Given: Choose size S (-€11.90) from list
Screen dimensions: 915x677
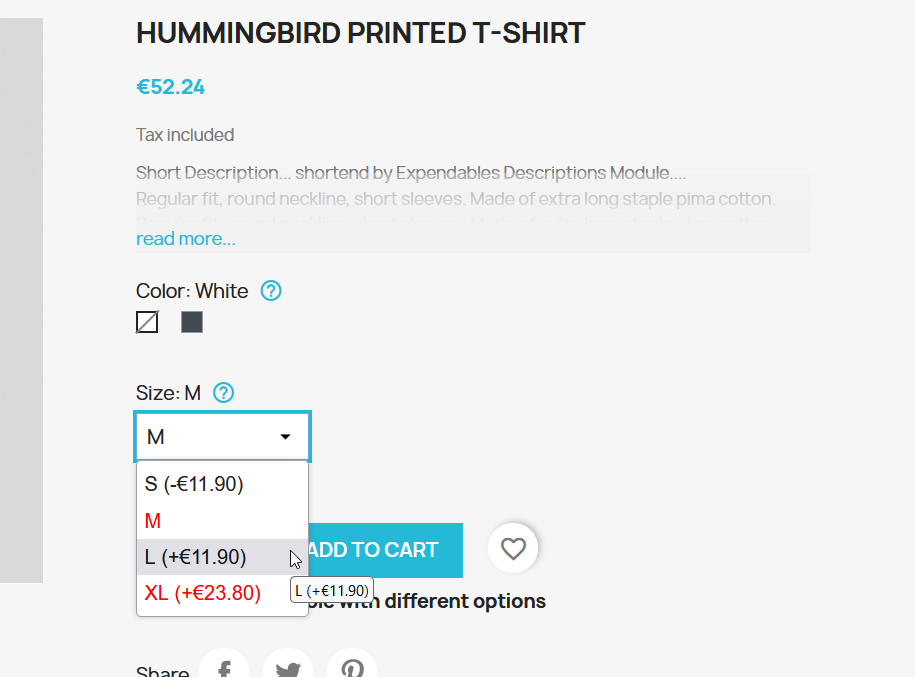Looking at the screenshot, I should pyautogui.click(x=195, y=484).
